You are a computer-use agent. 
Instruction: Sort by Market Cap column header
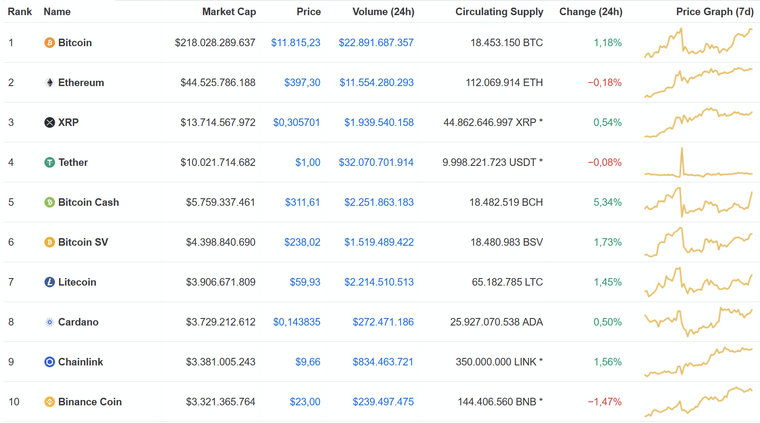[x=229, y=12]
